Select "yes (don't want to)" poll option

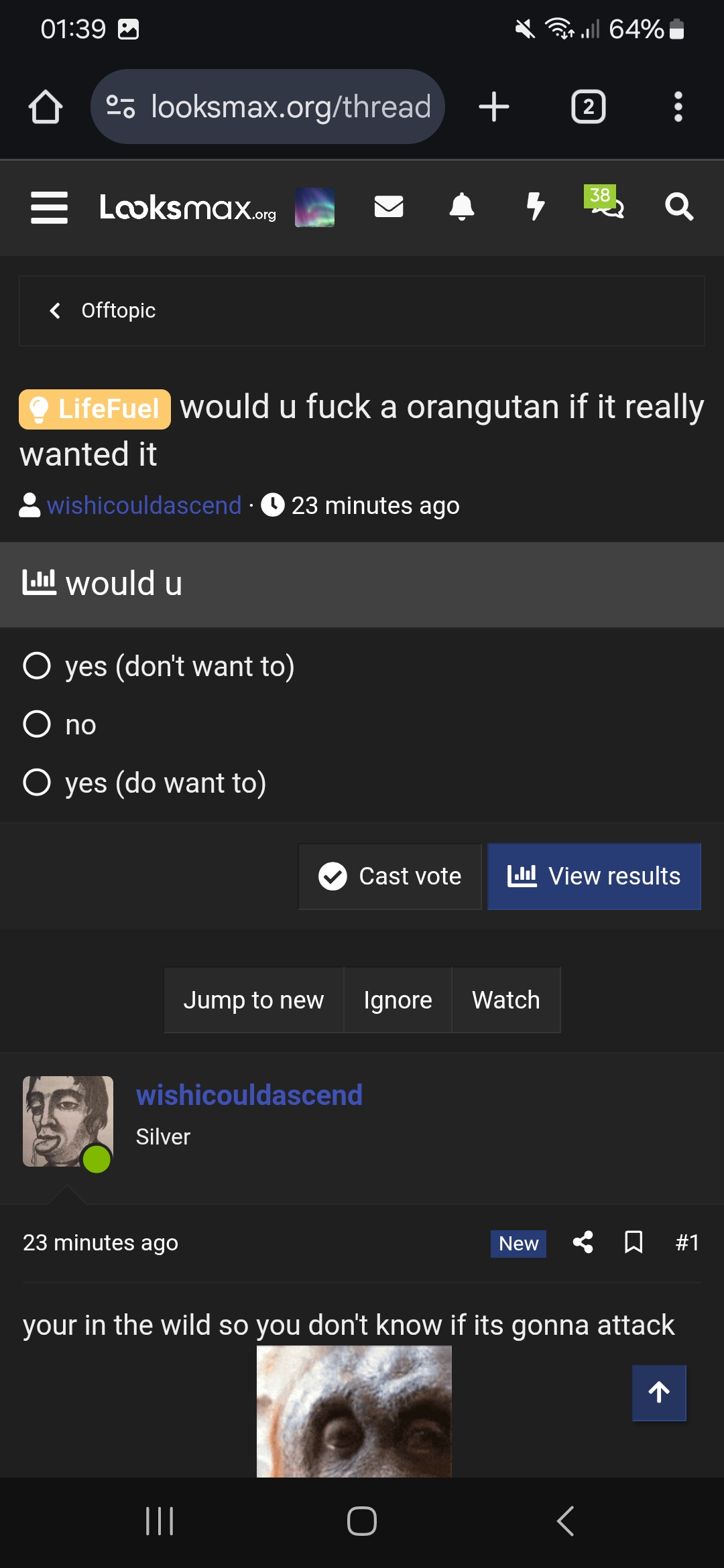pos(37,666)
